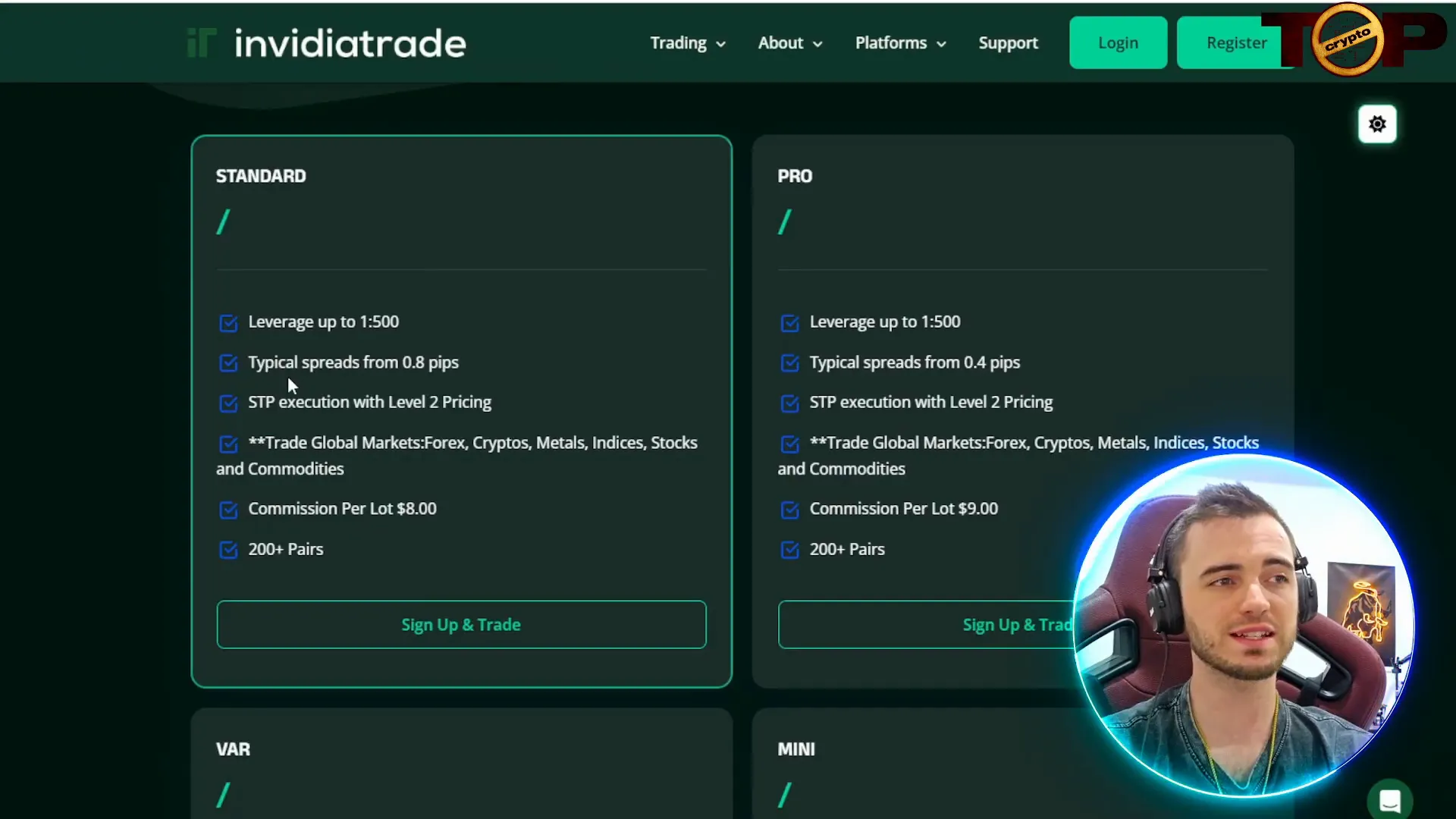Click Standard 'Leverage up to 1:500' text
The width and height of the screenshot is (1456, 819).
[323, 322]
